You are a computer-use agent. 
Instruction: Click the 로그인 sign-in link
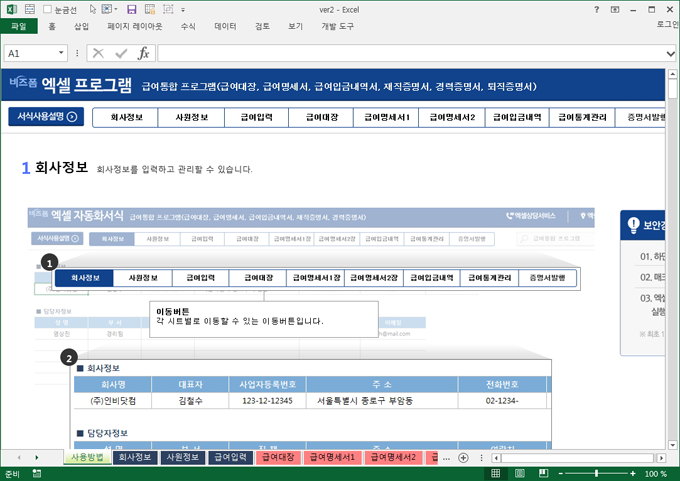[667, 24]
